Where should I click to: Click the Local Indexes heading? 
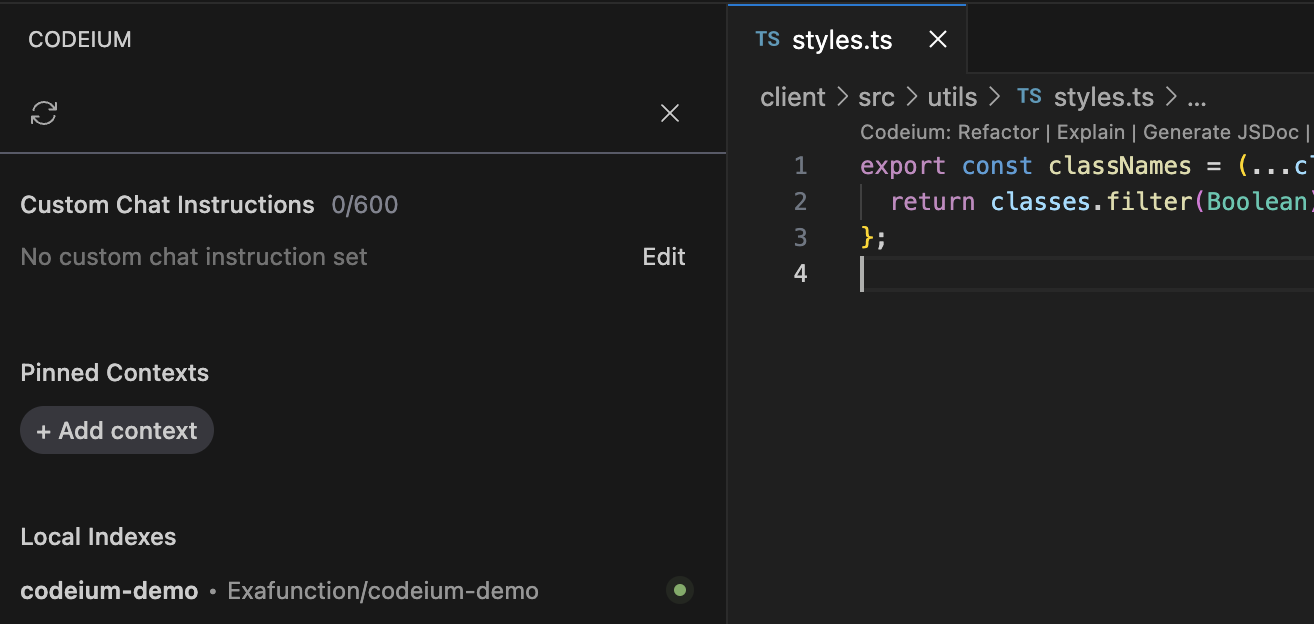[98, 537]
